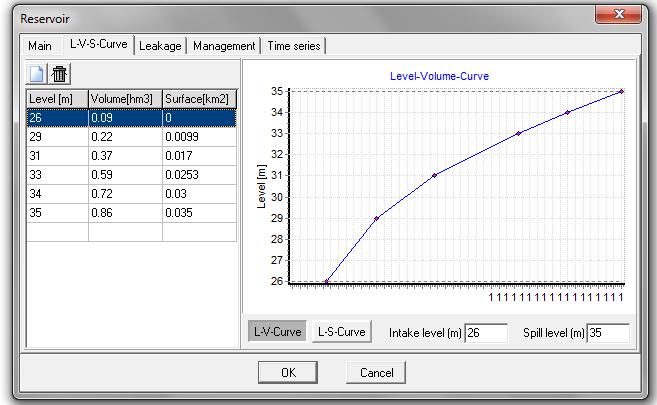
Task: Select the surface cell 0.0099
Action: [x=199, y=137]
